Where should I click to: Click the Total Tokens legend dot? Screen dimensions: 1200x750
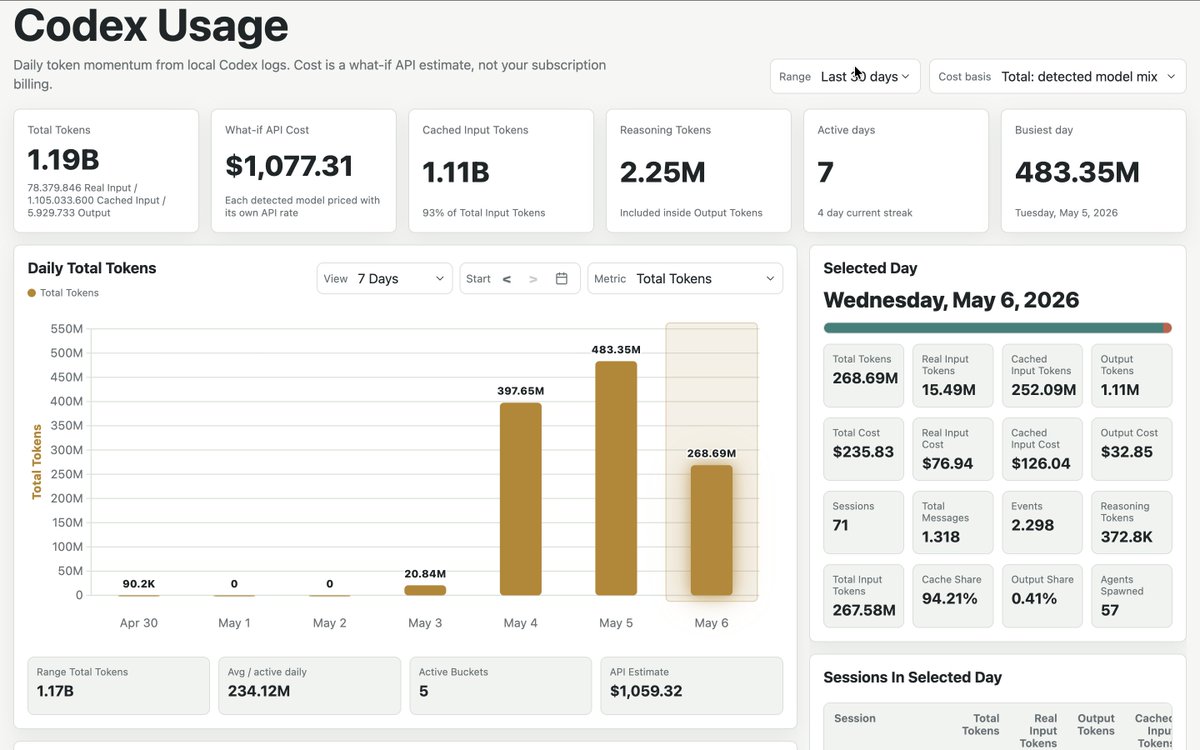click(x=32, y=293)
